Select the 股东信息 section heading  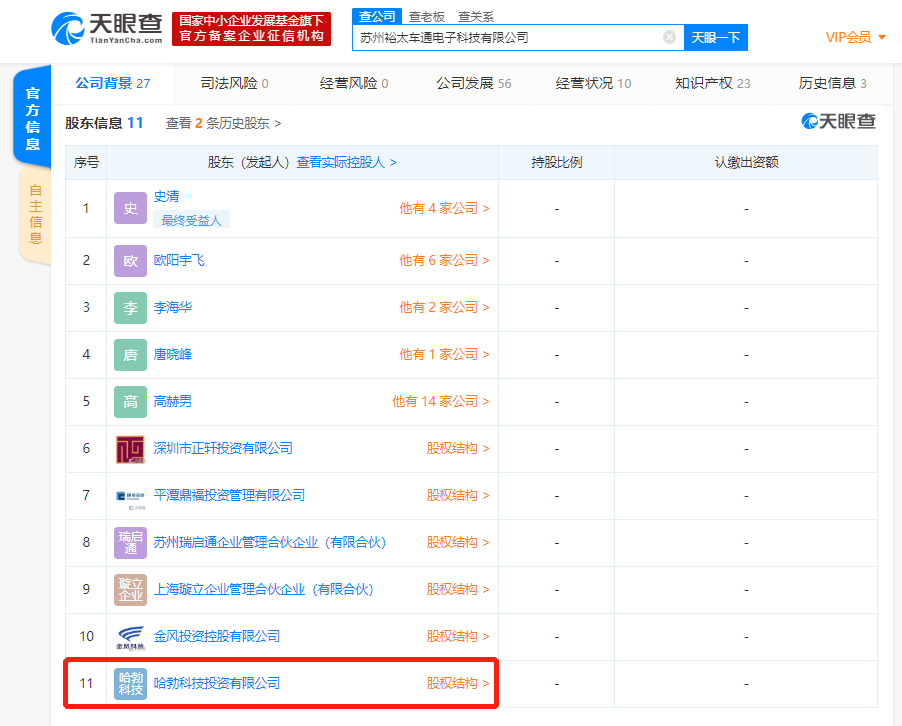click(104, 123)
